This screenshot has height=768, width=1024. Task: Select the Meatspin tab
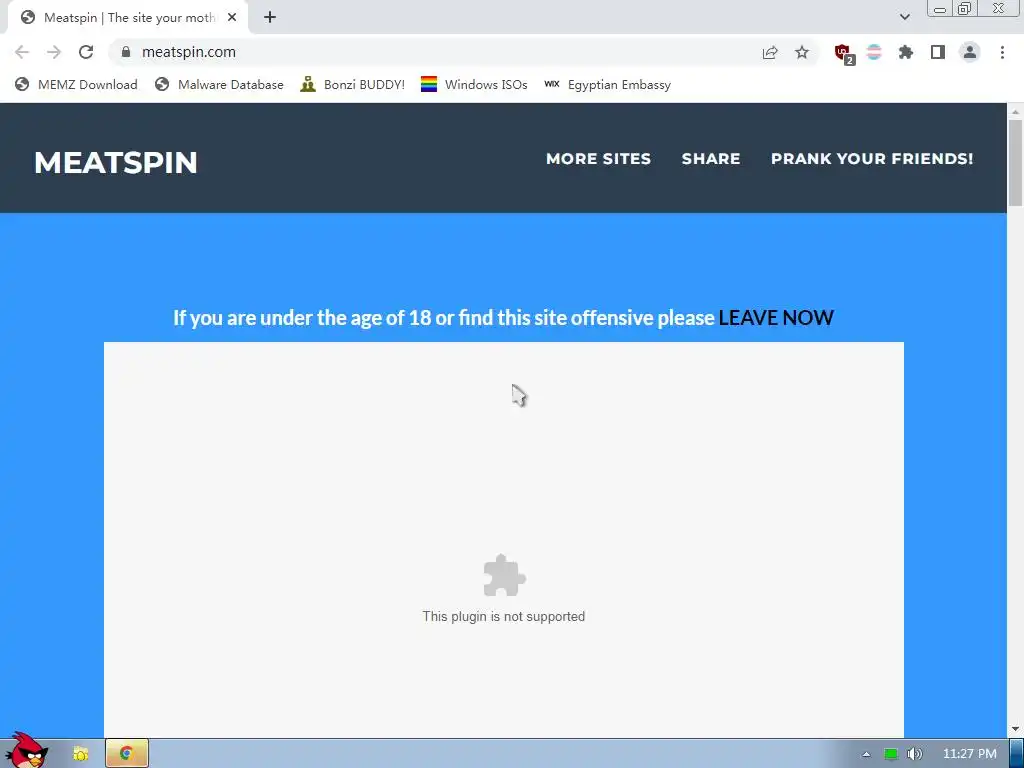click(128, 18)
